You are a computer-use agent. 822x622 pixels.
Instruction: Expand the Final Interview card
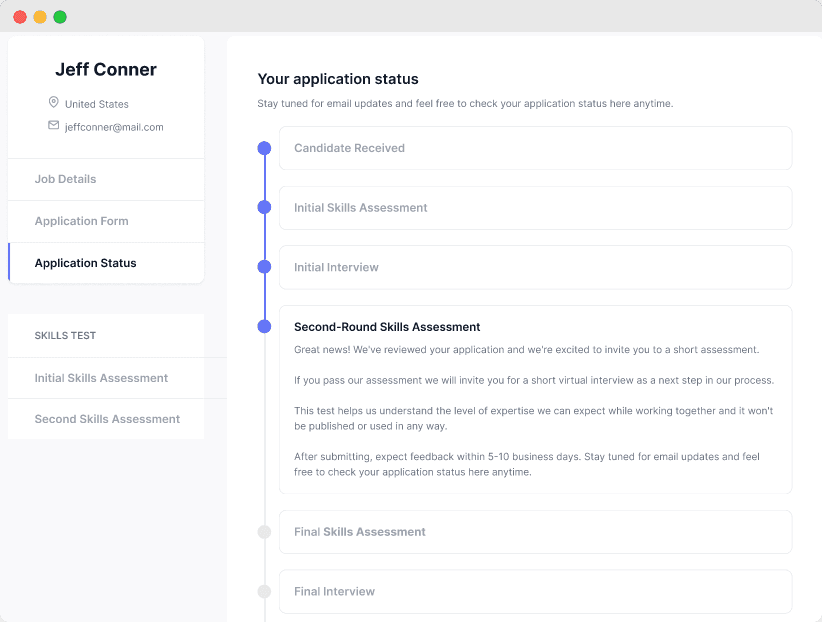click(535, 592)
